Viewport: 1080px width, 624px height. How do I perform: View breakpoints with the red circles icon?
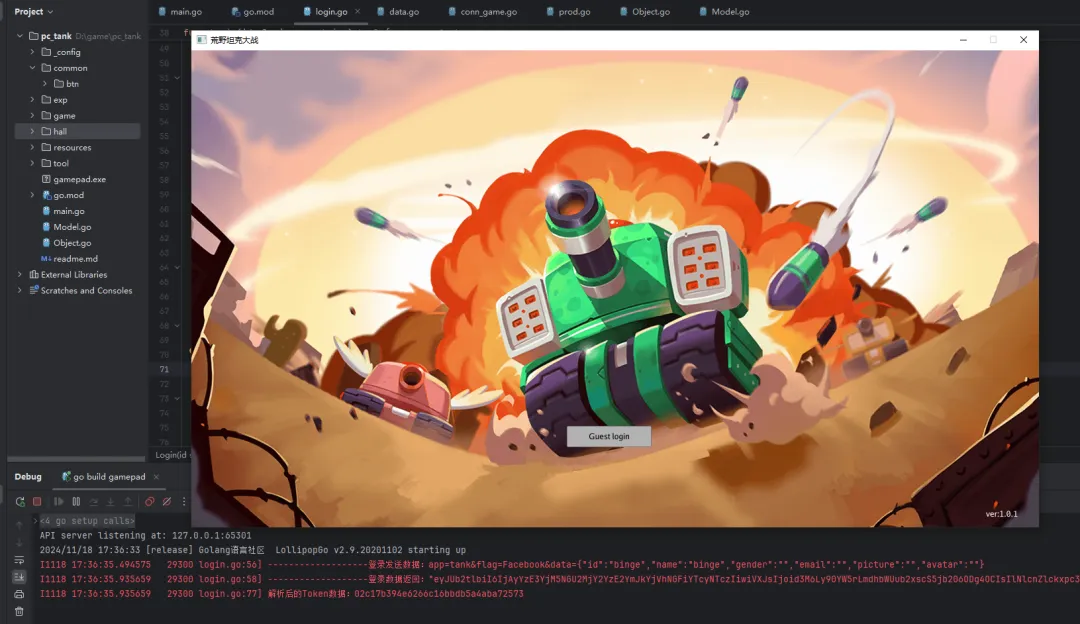149,501
